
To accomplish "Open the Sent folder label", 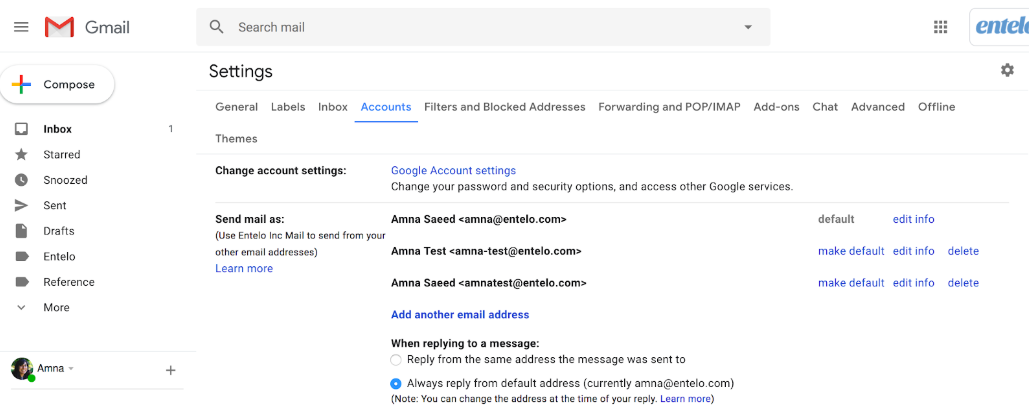I will [55, 205].
